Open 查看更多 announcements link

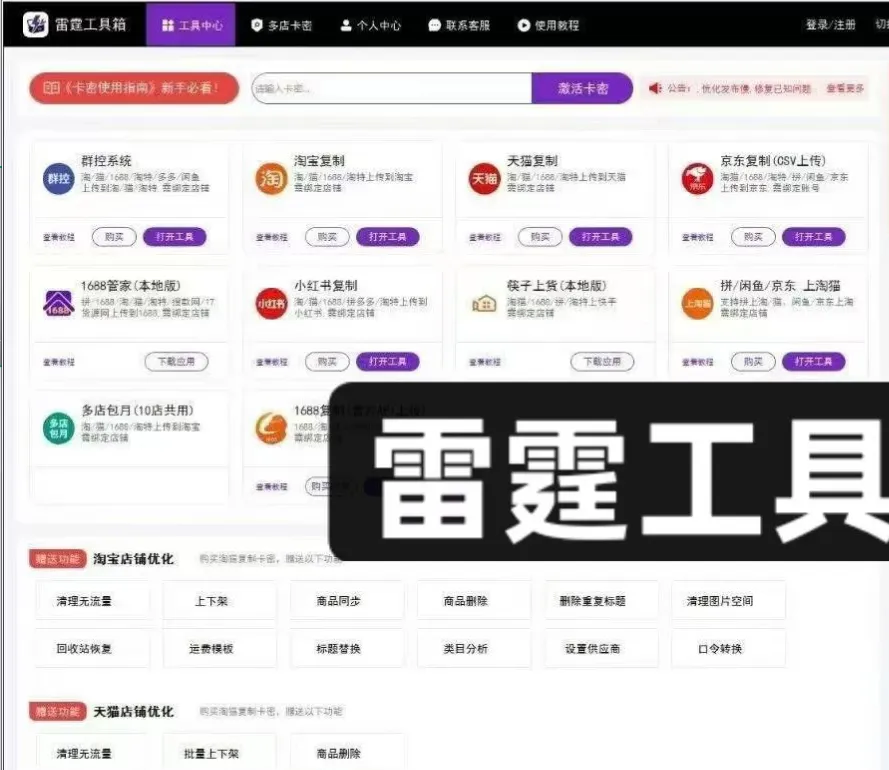[x=845, y=88]
